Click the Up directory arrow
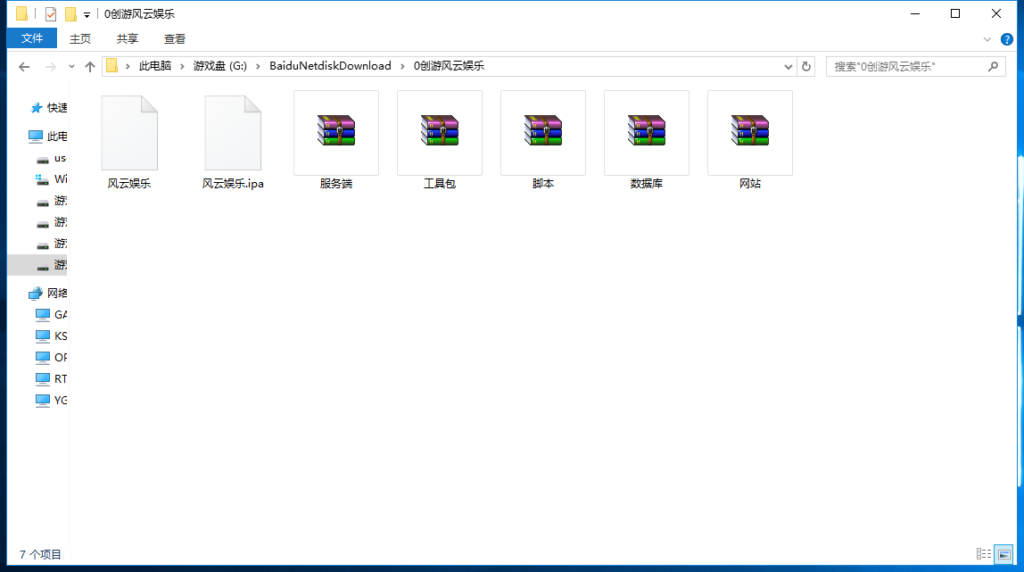The height and width of the screenshot is (572, 1024). click(90, 67)
